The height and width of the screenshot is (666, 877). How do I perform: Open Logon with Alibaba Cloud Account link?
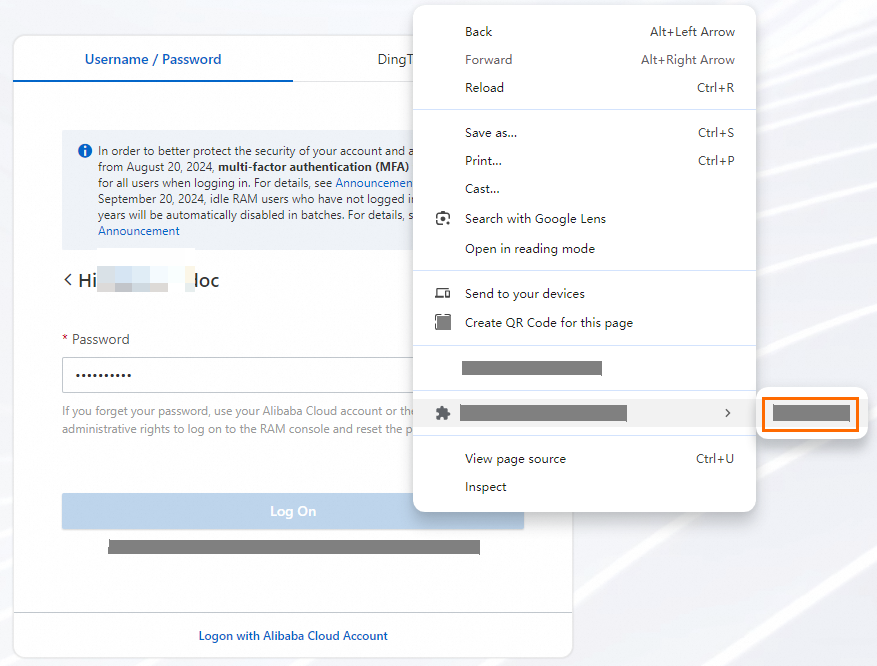[x=293, y=636]
